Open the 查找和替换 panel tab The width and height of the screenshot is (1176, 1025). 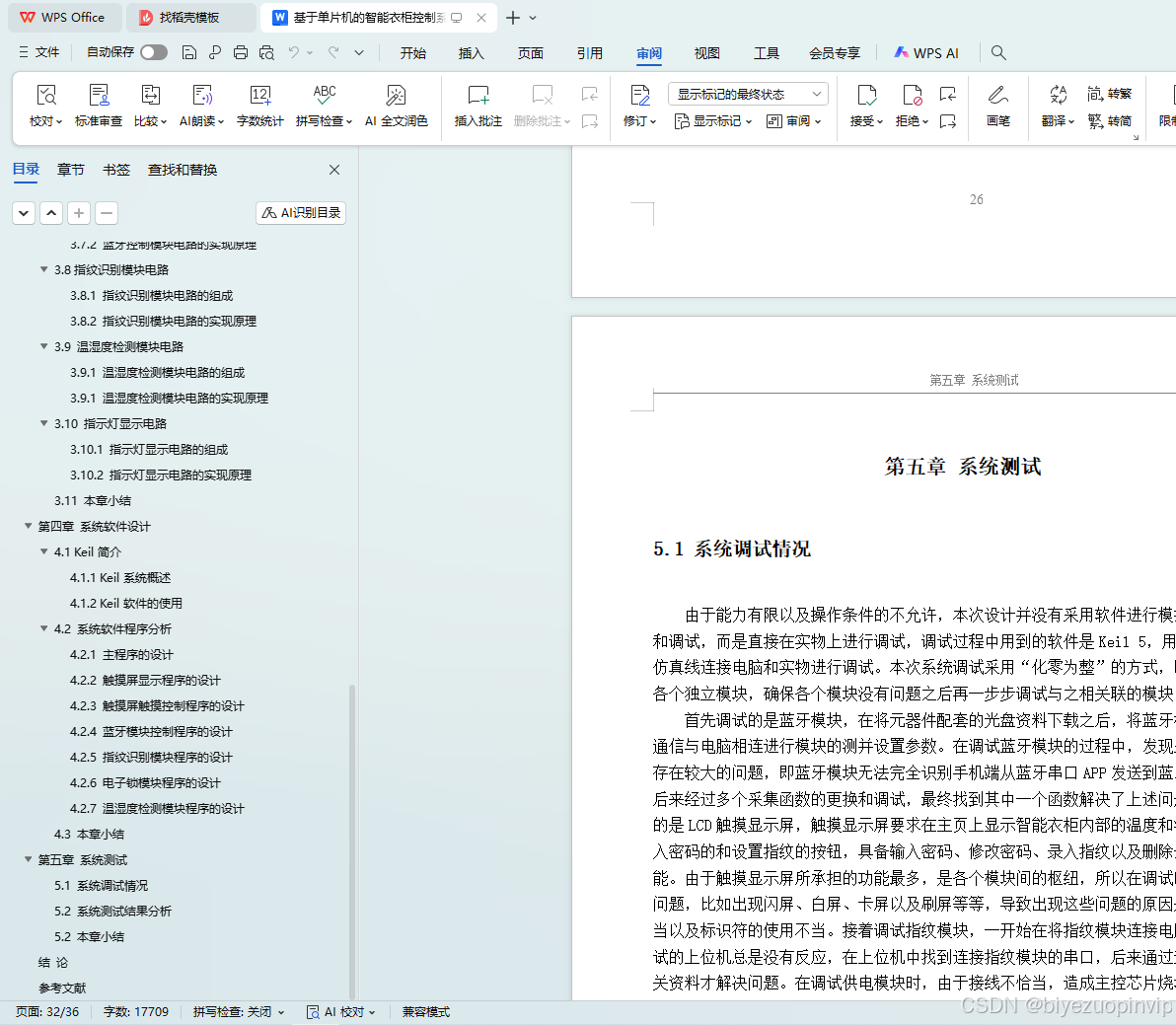click(183, 169)
